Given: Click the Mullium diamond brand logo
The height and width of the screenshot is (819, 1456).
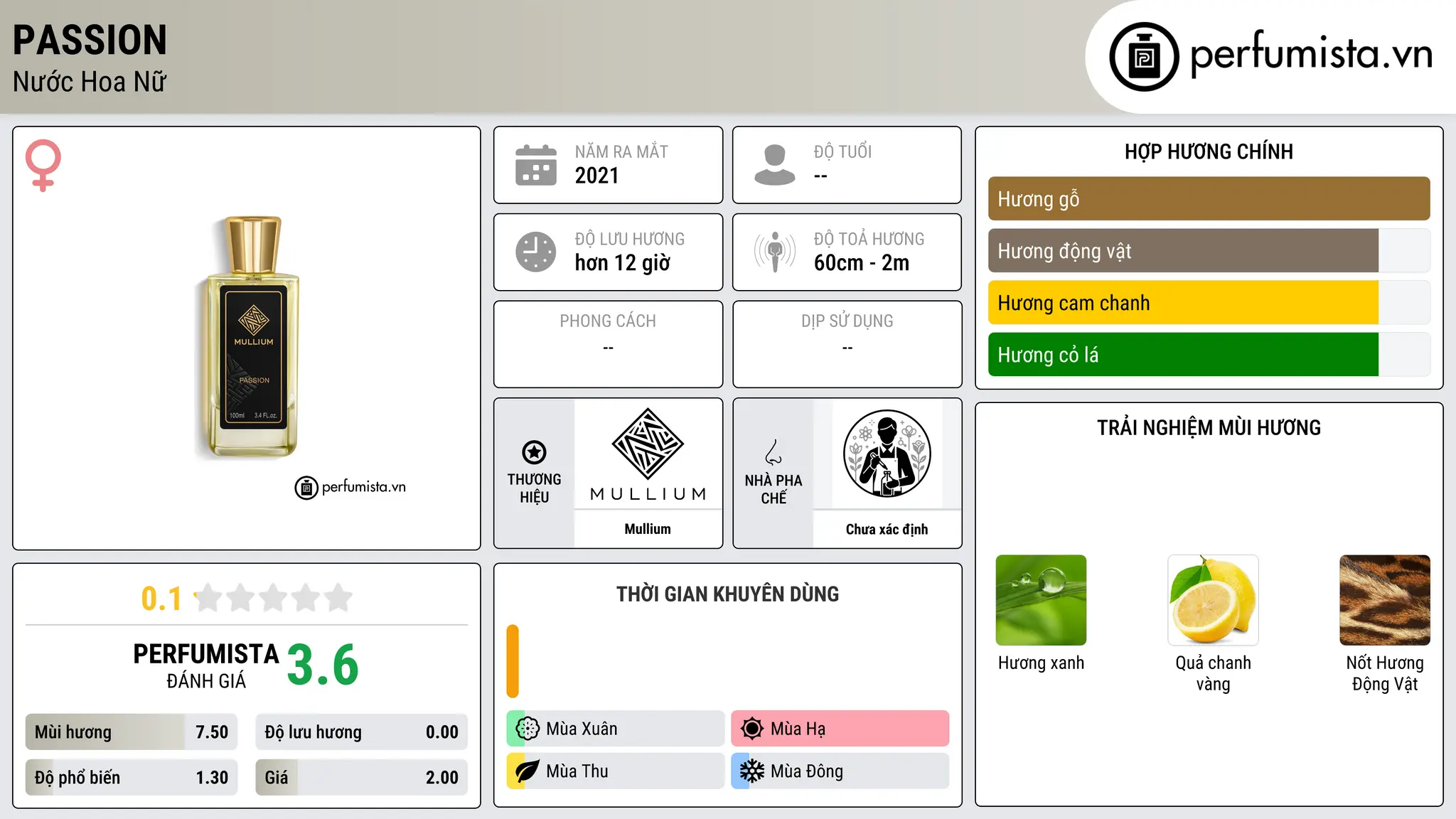Looking at the screenshot, I should click(648, 444).
